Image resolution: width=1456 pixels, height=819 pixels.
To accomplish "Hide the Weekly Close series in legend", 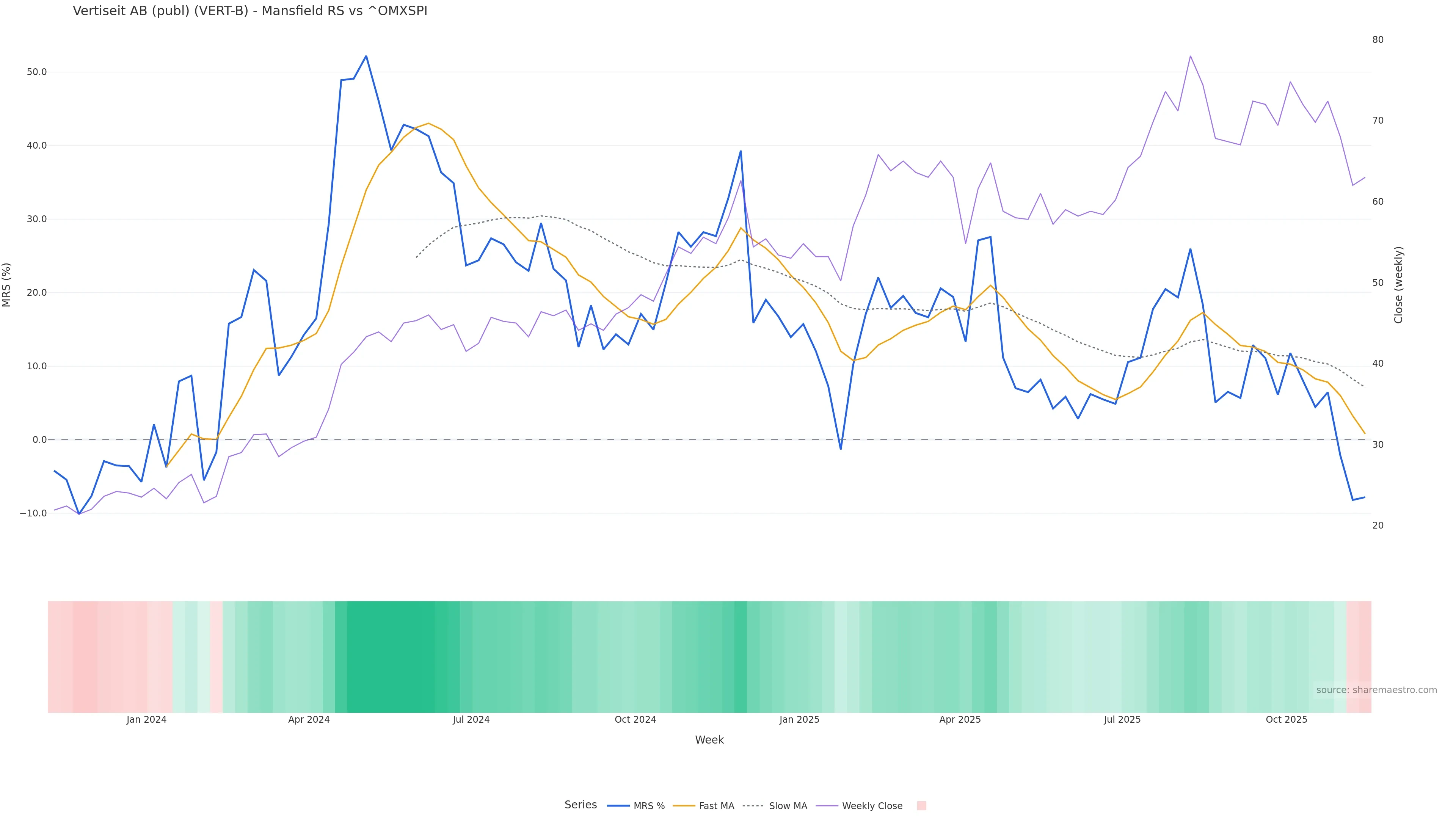I will click(872, 805).
